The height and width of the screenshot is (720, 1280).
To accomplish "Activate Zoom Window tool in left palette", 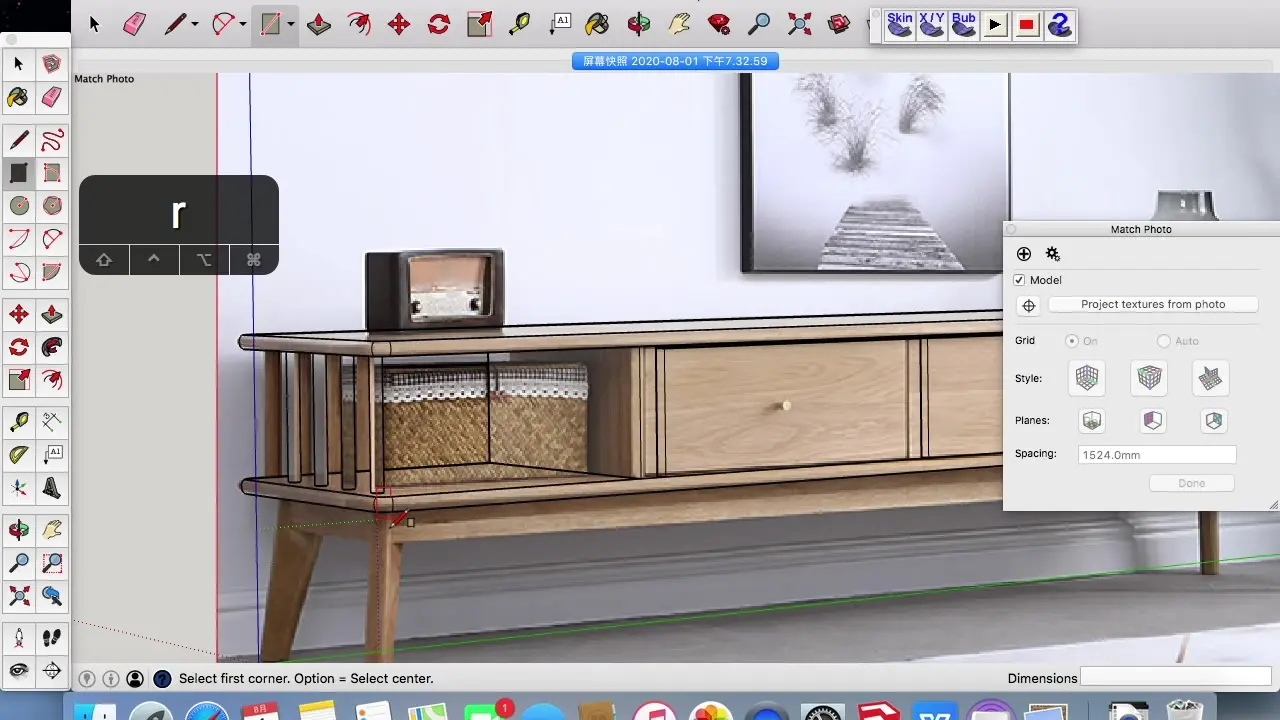I will [x=52, y=564].
